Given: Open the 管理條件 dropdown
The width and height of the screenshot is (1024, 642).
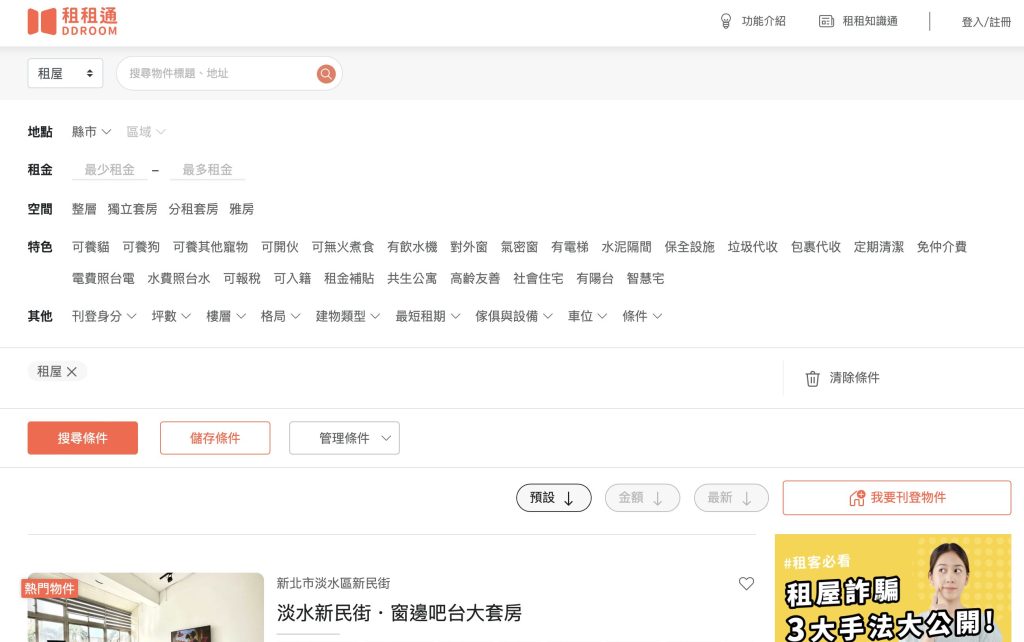Looking at the screenshot, I should (x=344, y=438).
